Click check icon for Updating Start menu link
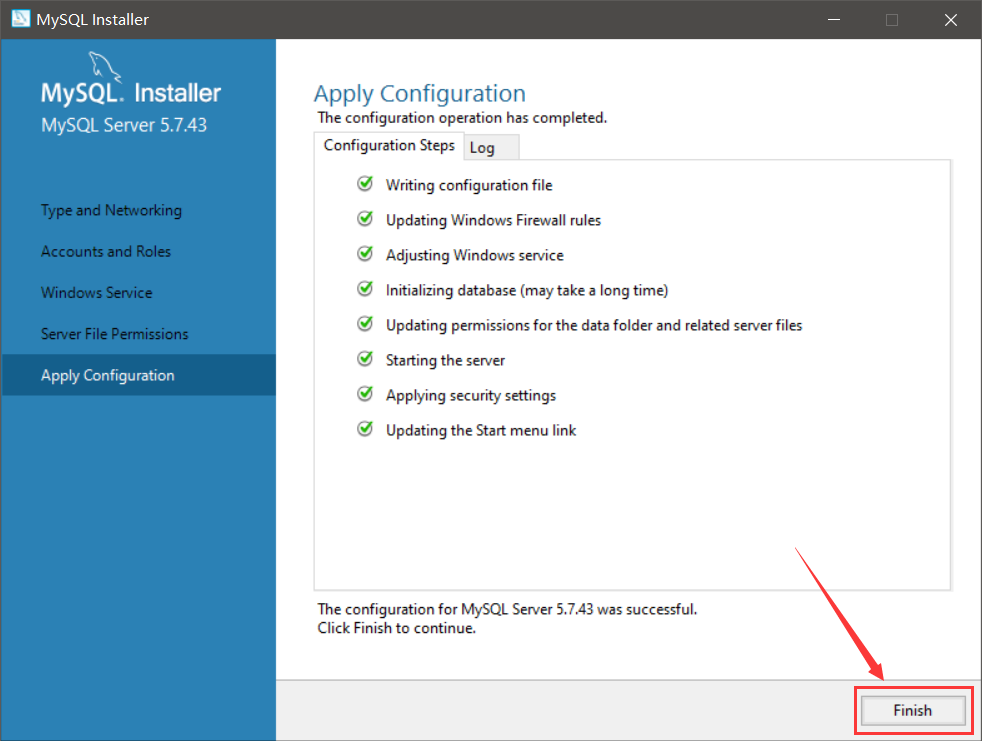982x741 pixels. [x=365, y=429]
